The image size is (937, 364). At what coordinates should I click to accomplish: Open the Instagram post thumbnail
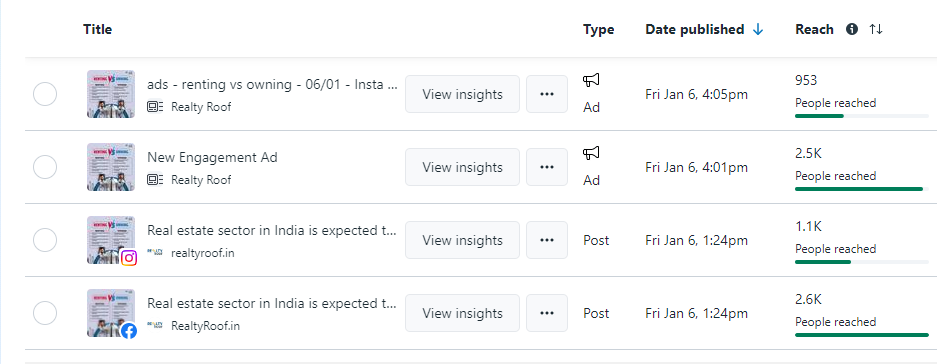click(x=111, y=240)
